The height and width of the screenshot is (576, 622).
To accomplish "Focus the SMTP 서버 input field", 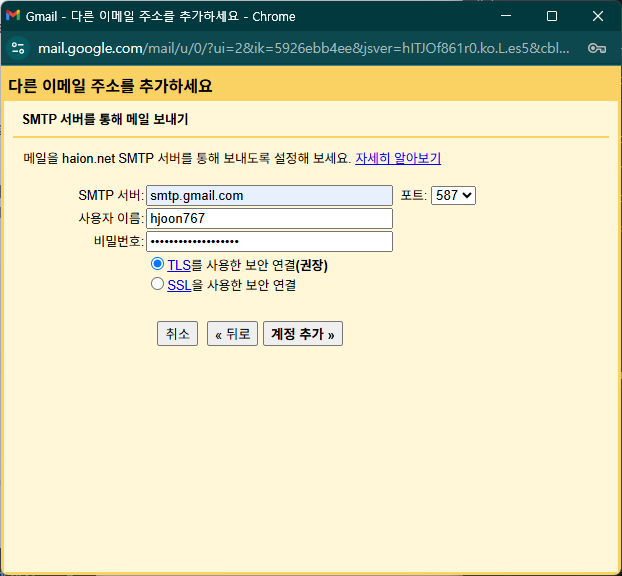I will [269, 196].
